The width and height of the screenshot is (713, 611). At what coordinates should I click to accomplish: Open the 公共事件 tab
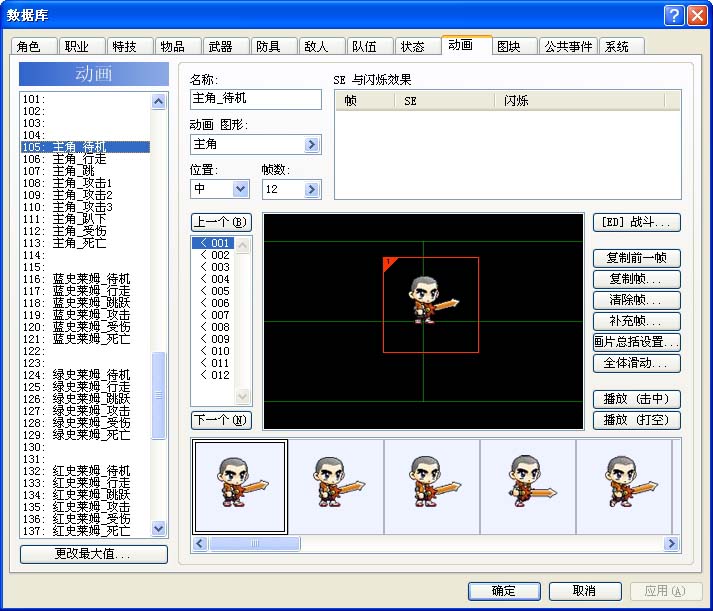(568, 46)
